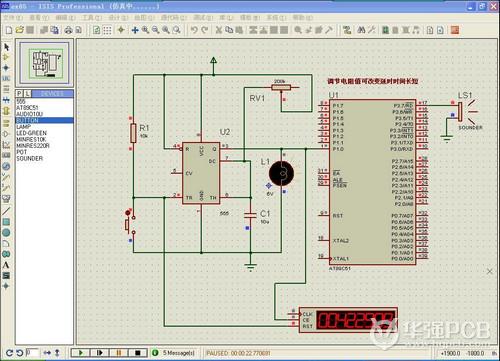
Task: Toggle the grid dots display icon
Action: point(107,30)
